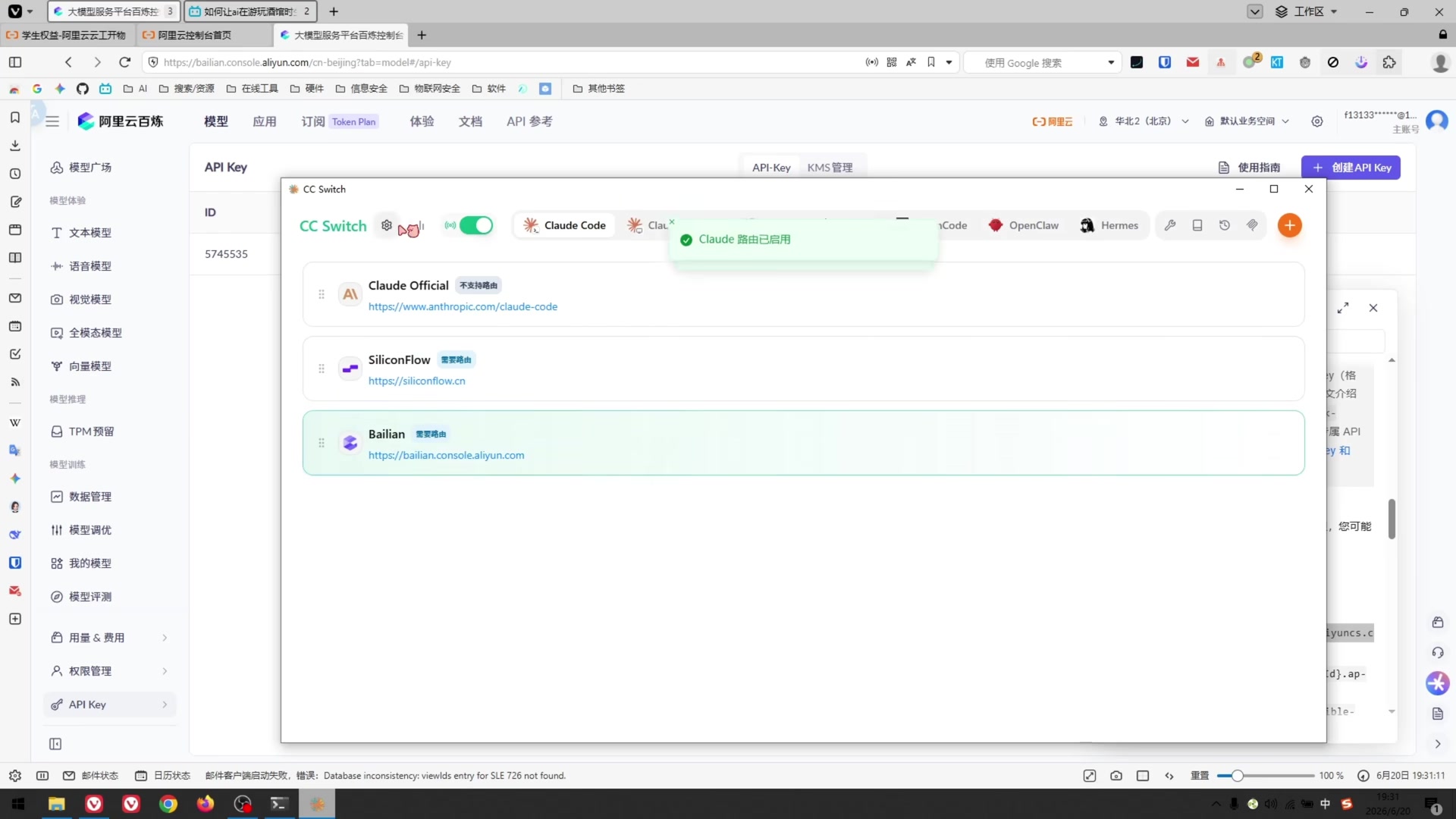Image resolution: width=1456 pixels, height=819 pixels.
Task: Add a new provider with orange plus
Action: (1289, 225)
